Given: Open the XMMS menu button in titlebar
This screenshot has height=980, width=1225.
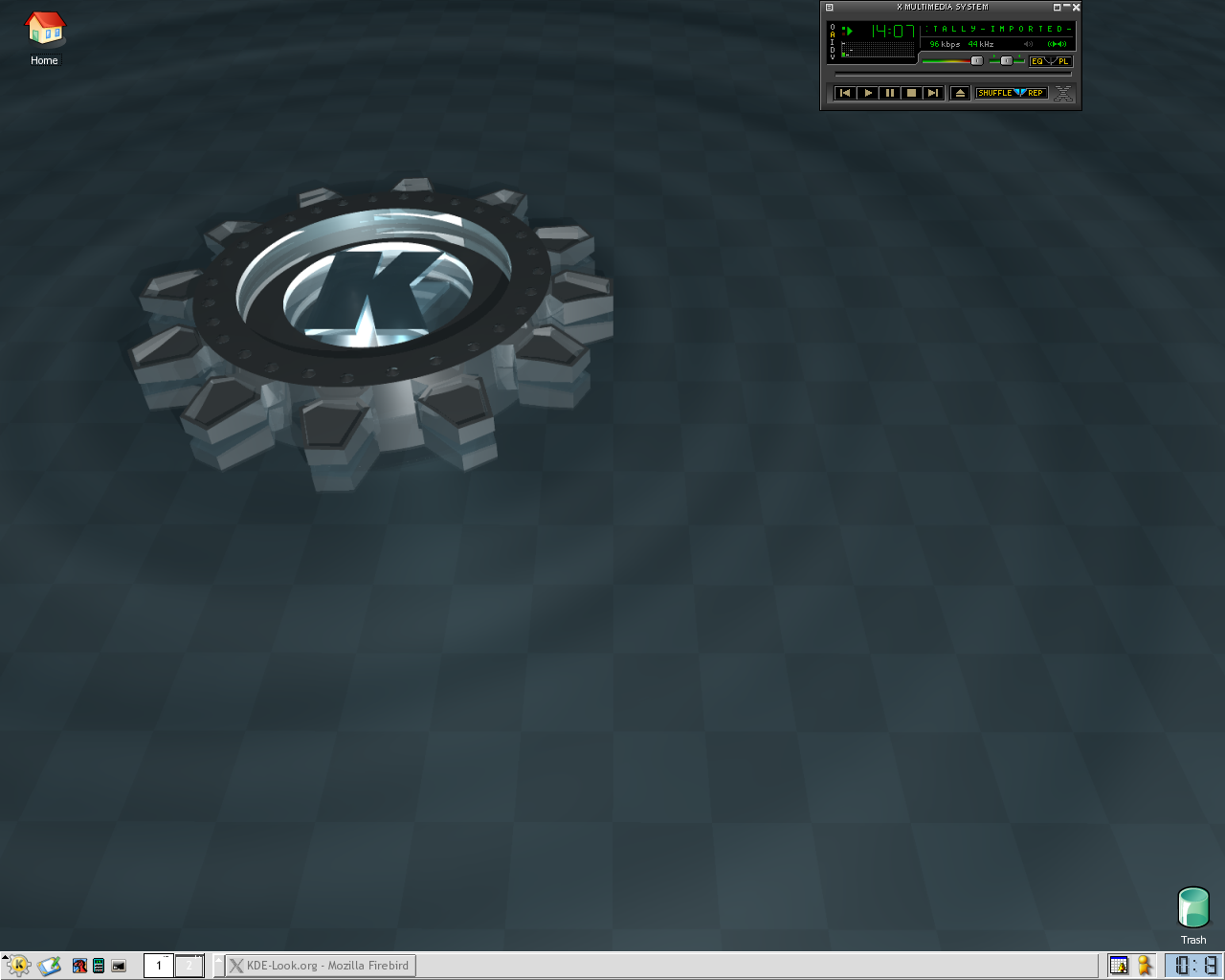Looking at the screenshot, I should click(x=830, y=8).
